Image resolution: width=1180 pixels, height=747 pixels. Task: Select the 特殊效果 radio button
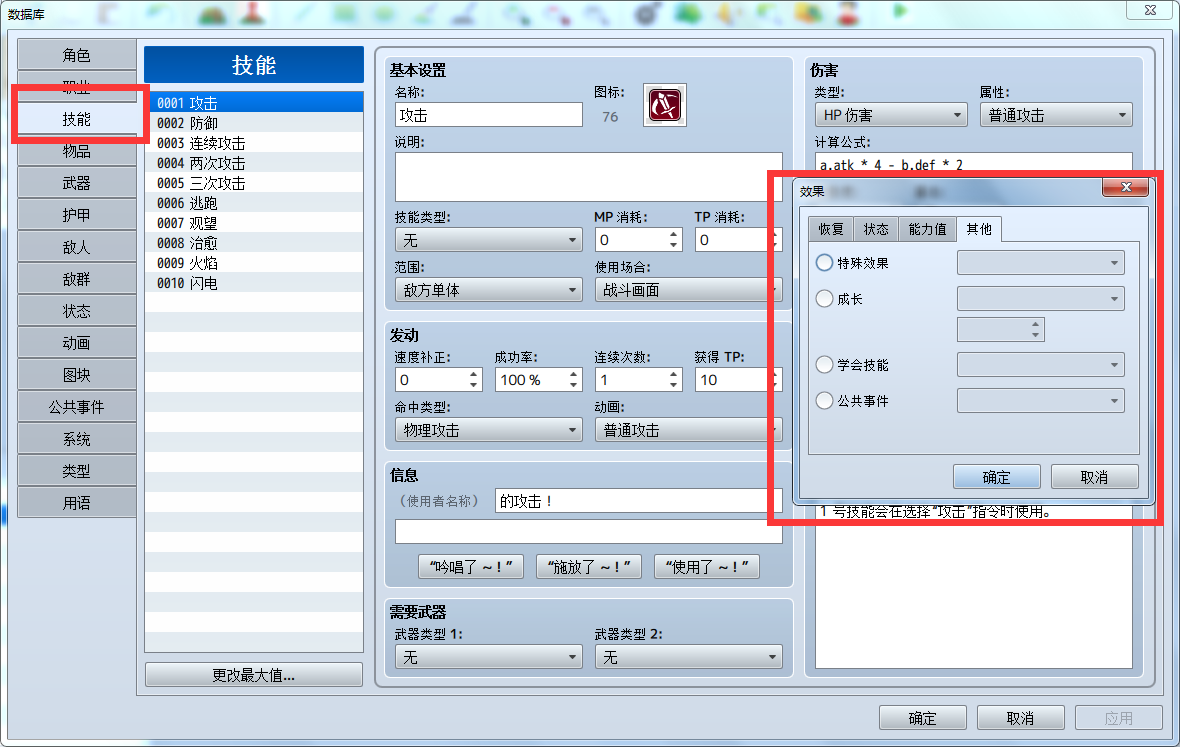(824, 263)
